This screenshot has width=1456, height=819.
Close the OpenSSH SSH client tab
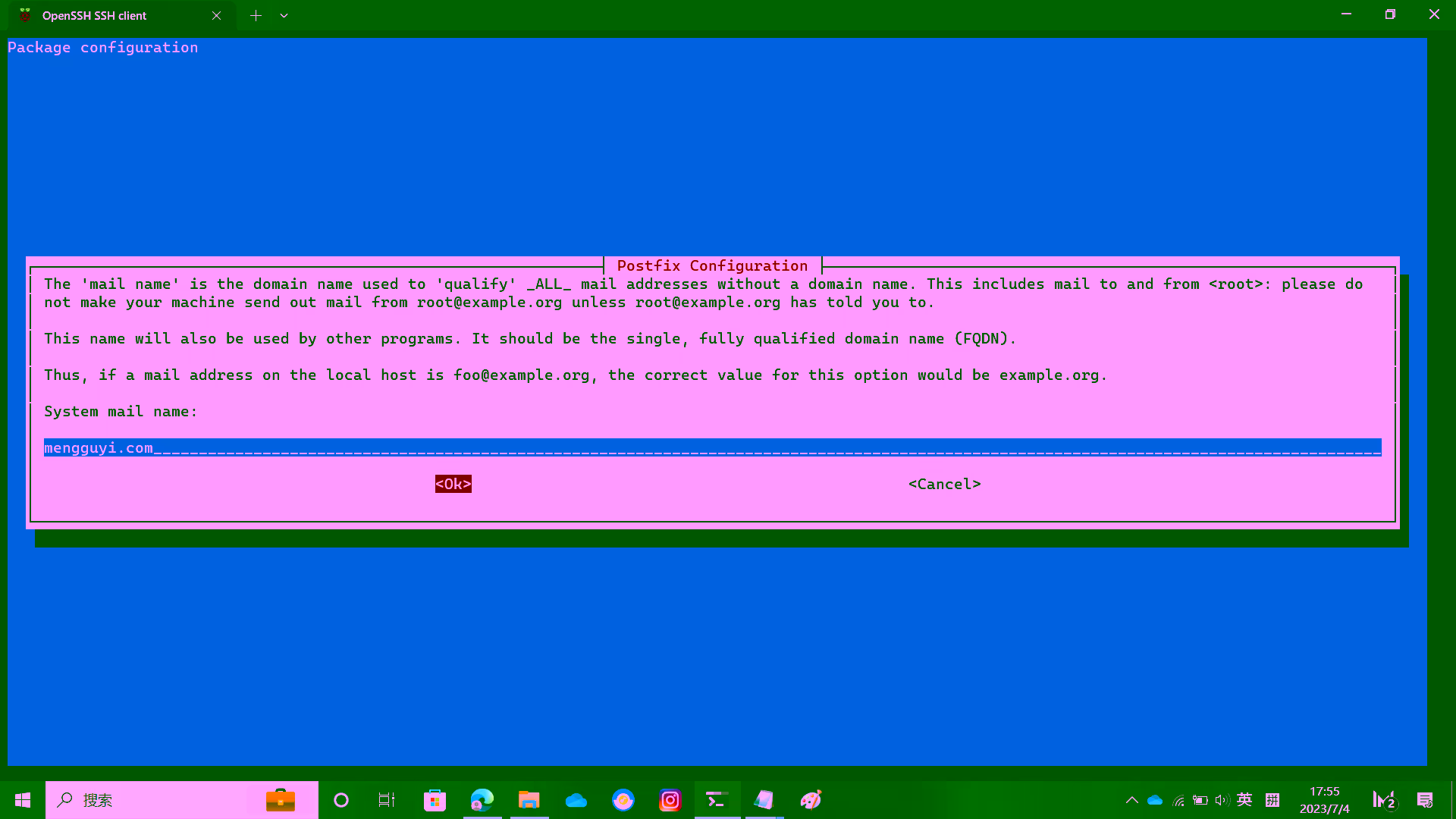tap(216, 15)
